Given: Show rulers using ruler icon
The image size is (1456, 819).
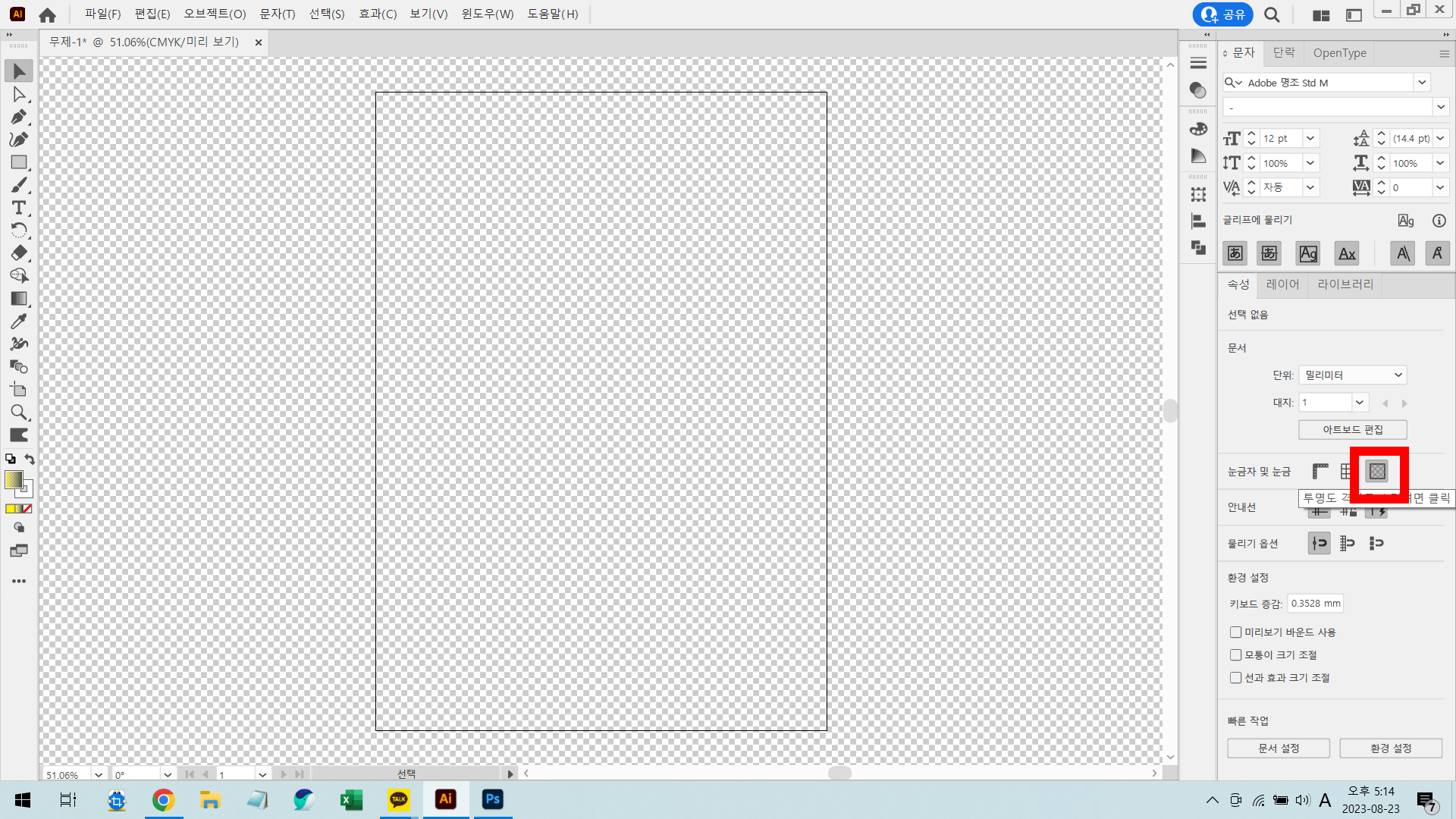Looking at the screenshot, I should click(1320, 472).
